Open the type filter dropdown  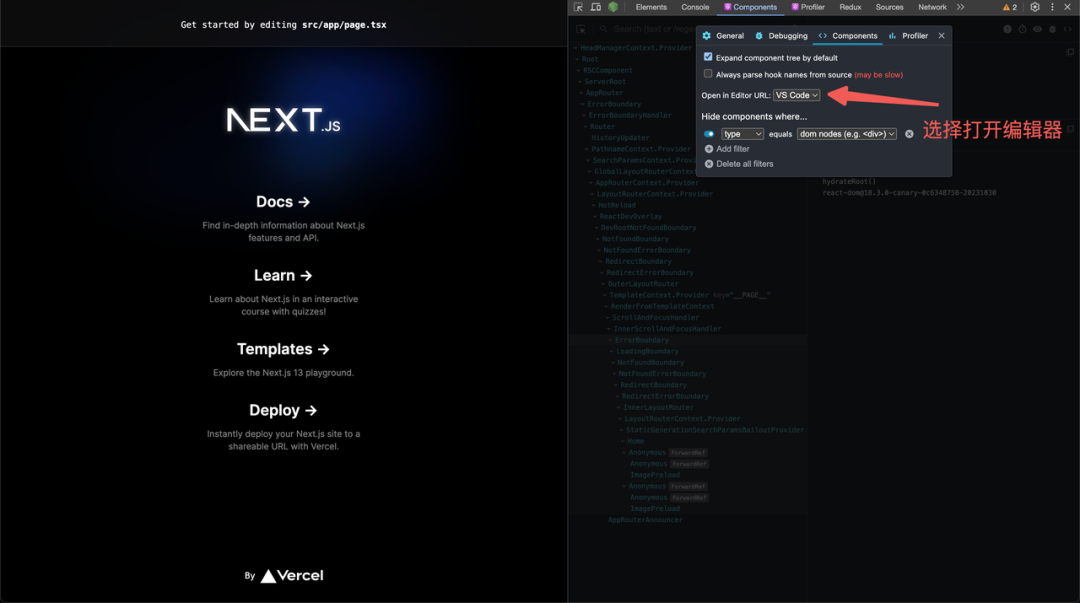[x=742, y=133]
